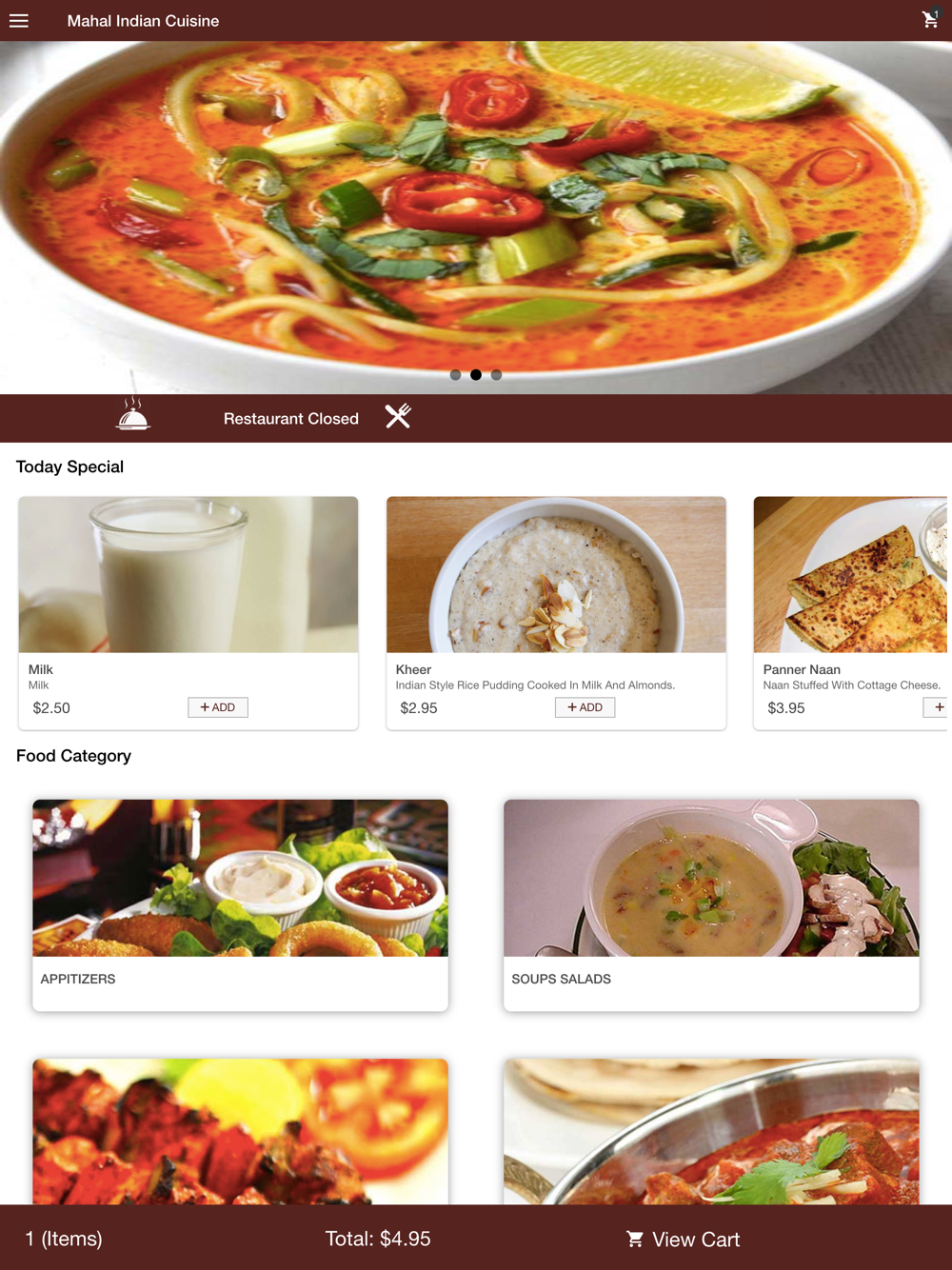
Task: Tap the Restaurant Closed status label
Action: pos(291,419)
